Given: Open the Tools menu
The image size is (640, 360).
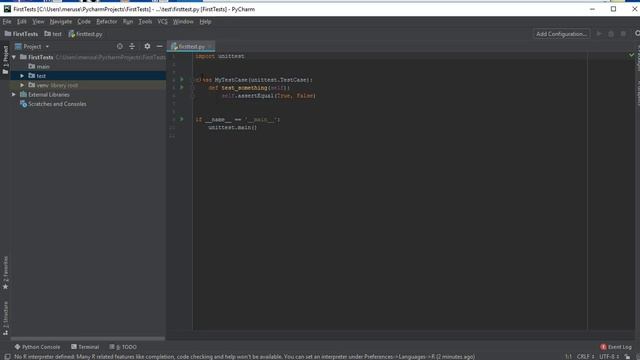Looking at the screenshot, I should click(x=145, y=22).
